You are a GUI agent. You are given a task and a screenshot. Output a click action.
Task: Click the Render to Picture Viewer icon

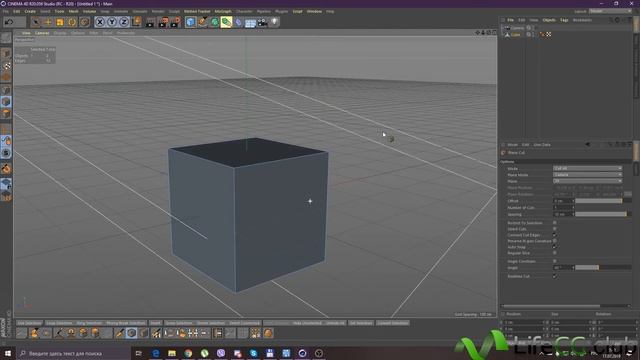[163, 22]
